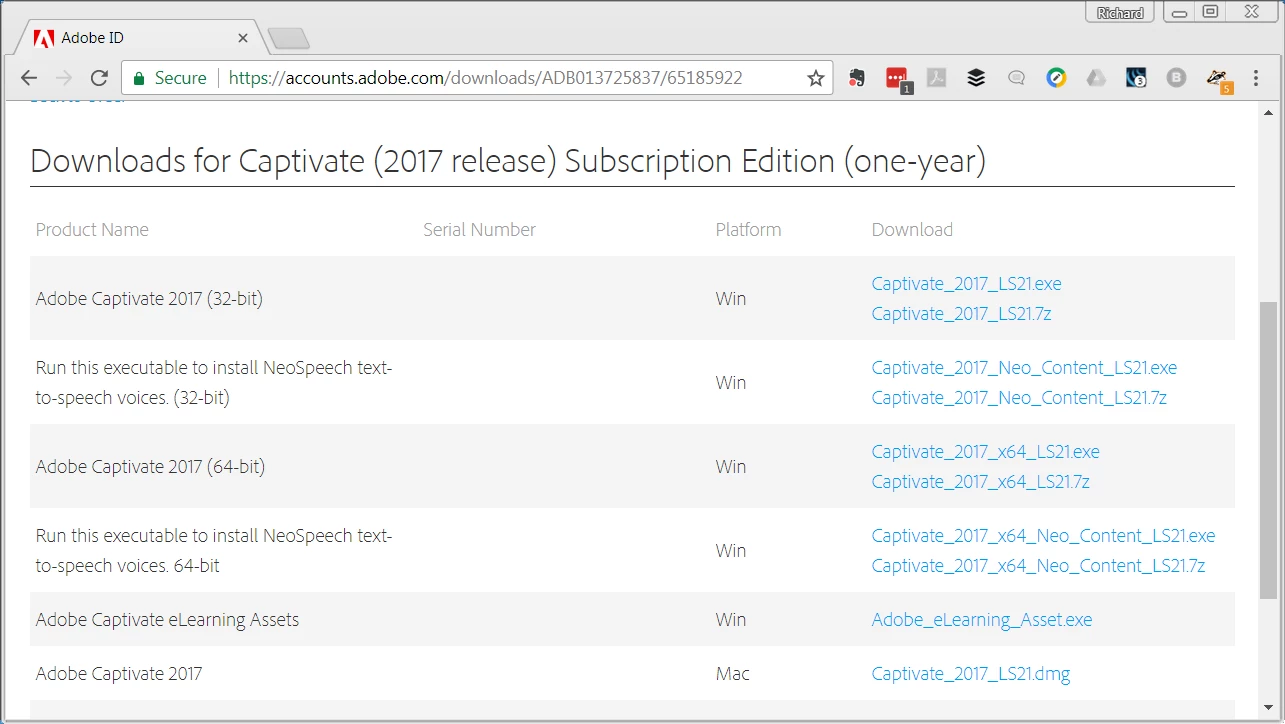Download Captivate_2017_Neo_Content_LS21.7z

click(1019, 398)
